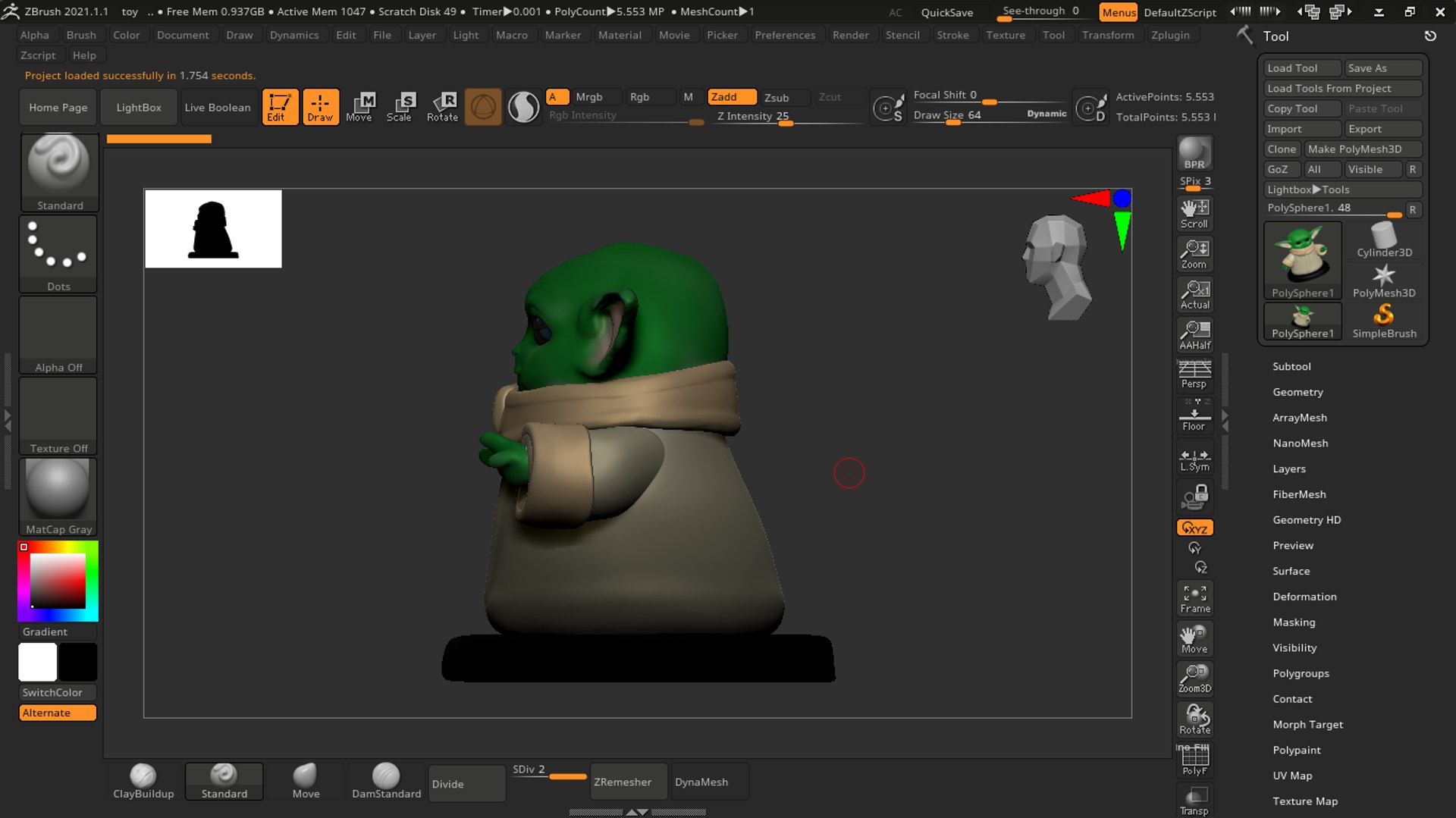
Task: Open the Standard brush thumbnail picker
Action: coord(59,172)
